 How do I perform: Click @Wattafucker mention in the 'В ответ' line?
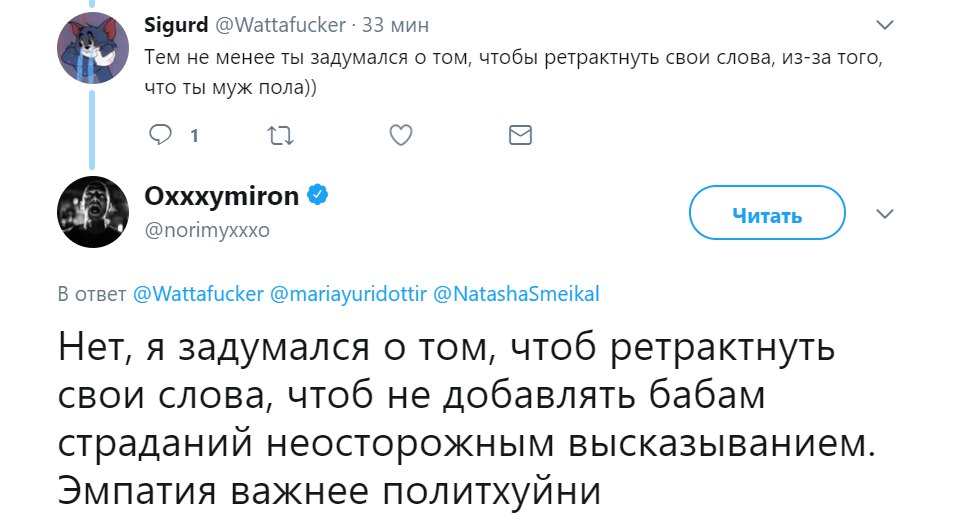click(198, 294)
